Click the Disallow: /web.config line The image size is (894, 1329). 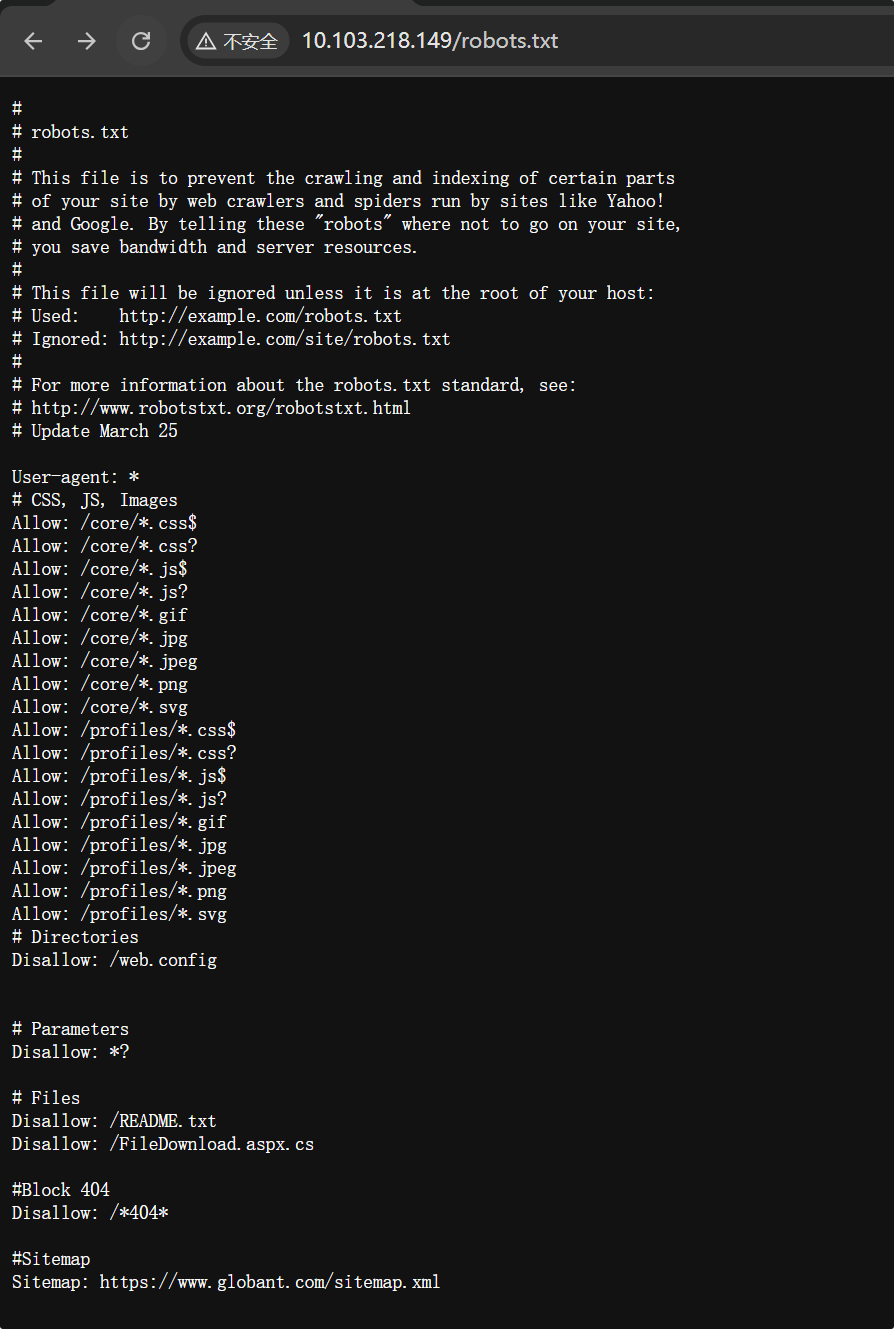(114, 960)
